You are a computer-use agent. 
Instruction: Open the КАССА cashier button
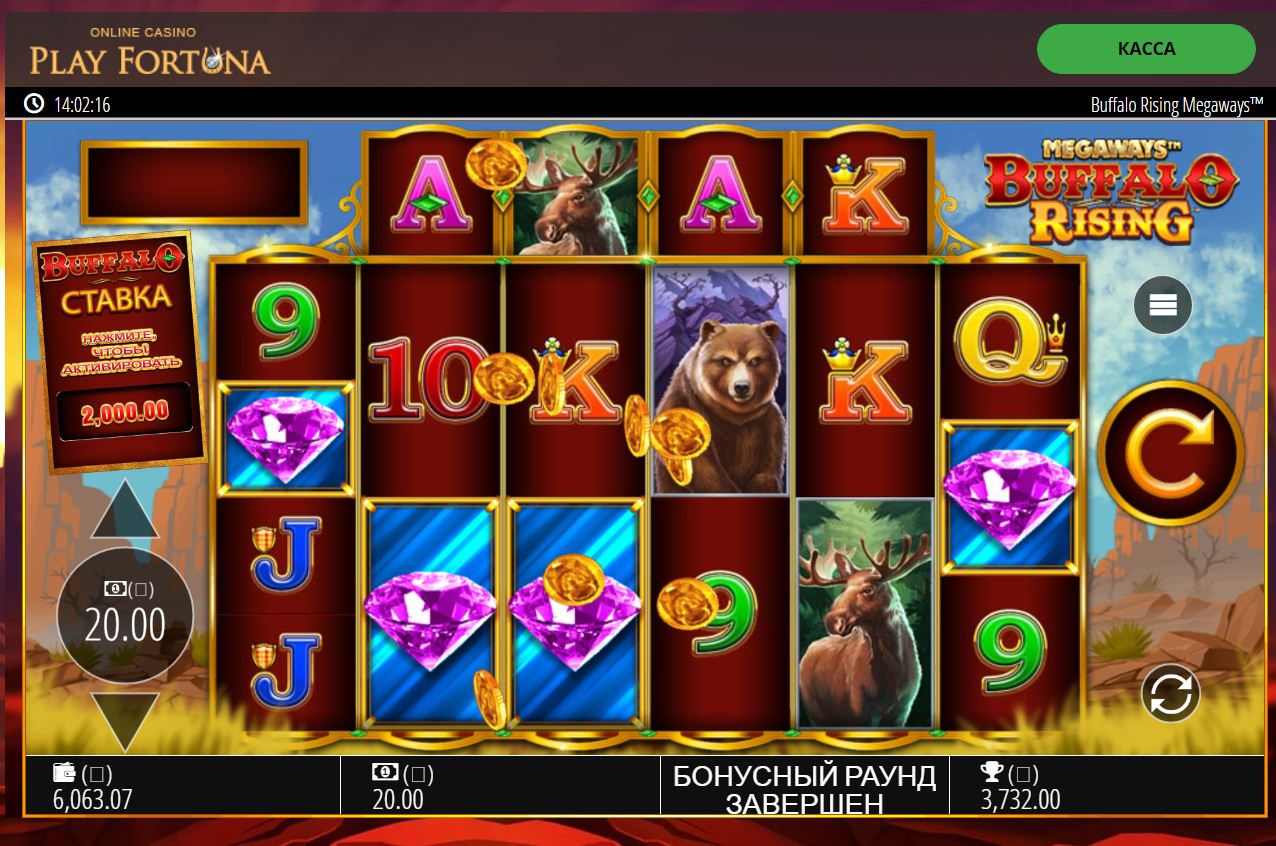1146,49
